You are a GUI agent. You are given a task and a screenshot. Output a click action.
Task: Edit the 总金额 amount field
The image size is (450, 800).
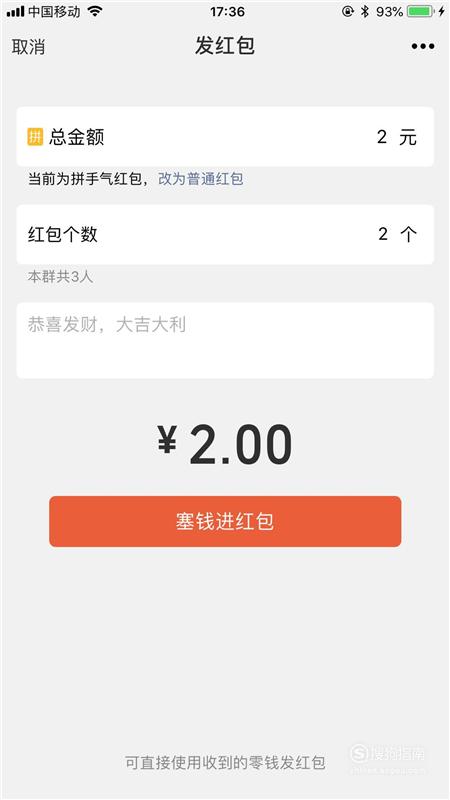pyautogui.click(x=225, y=137)
